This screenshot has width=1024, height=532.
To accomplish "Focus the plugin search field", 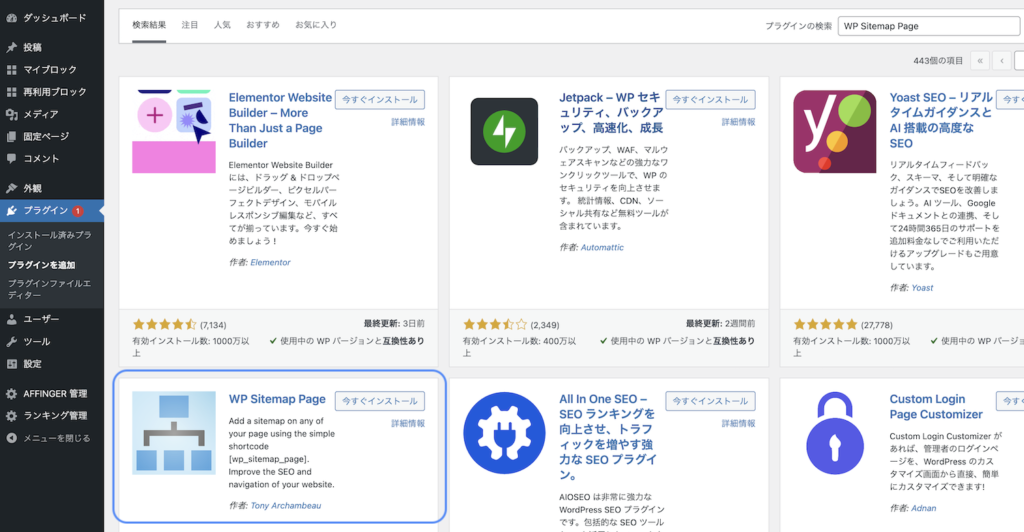I will click(x=929, y=26).
